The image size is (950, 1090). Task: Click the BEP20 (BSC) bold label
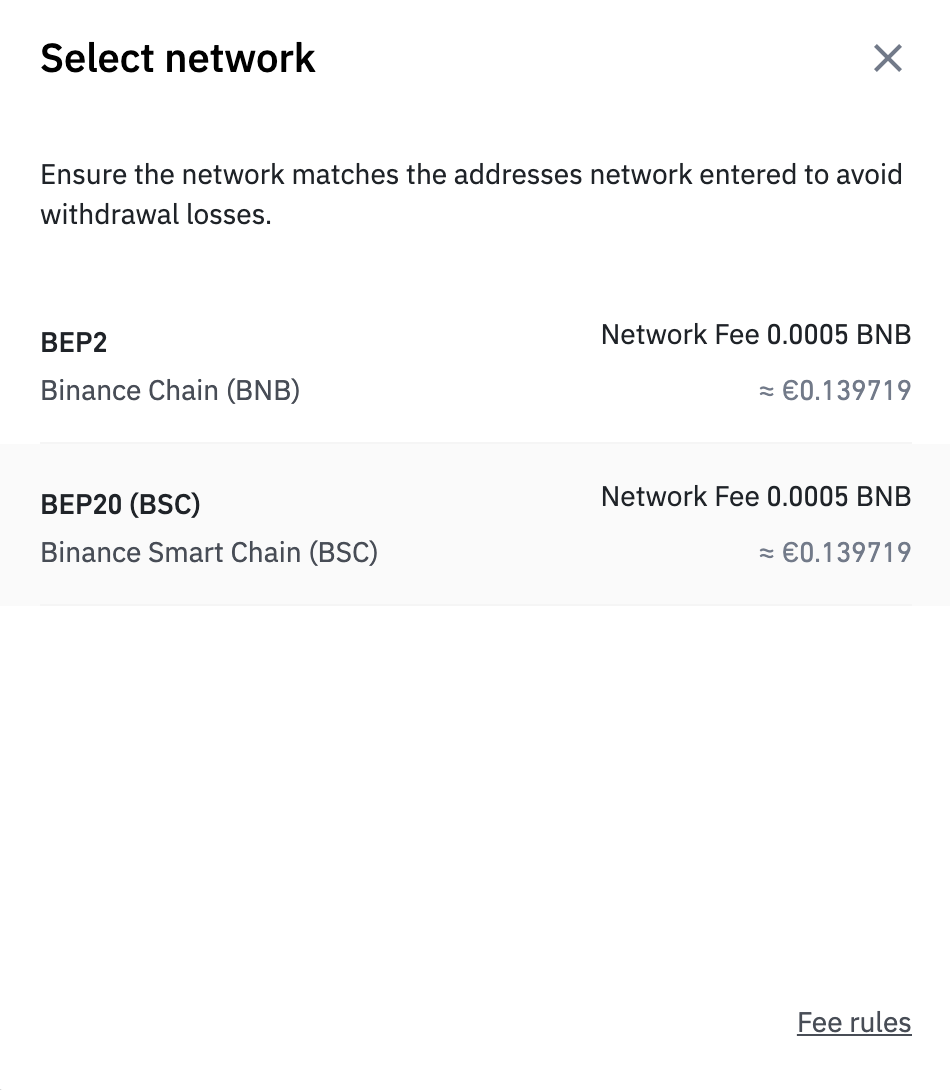[120, 504]
